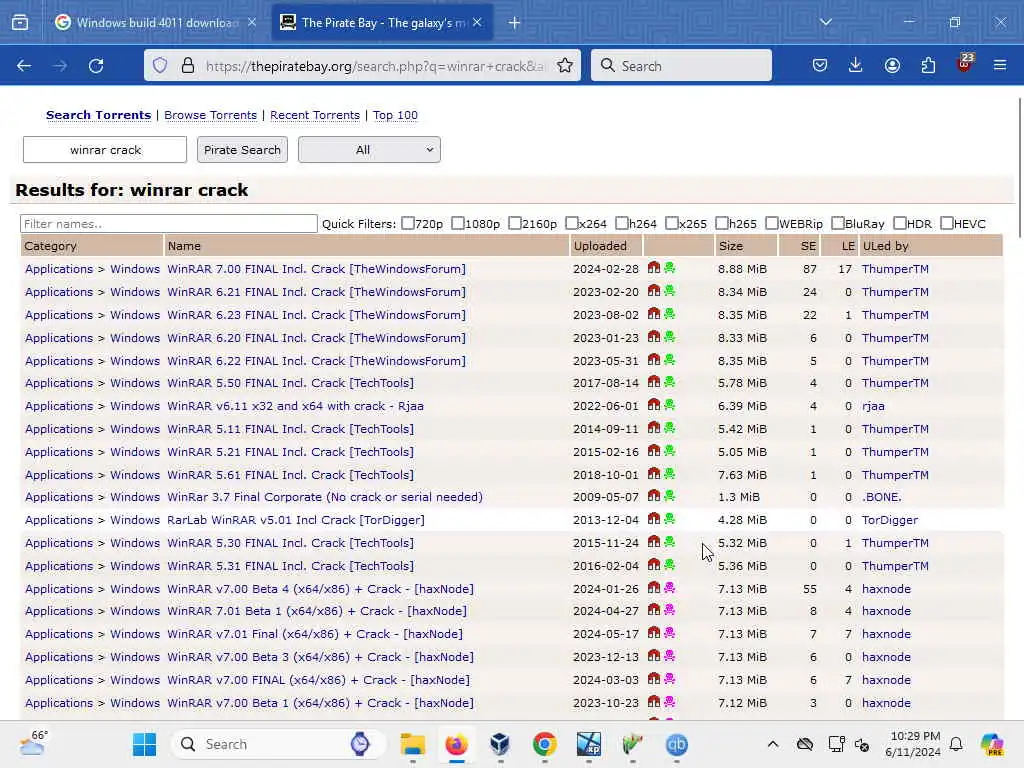The height and width of the screenshot is (768, 1024).
Task: Click the padlock site info icon
Action: (187, 65)
